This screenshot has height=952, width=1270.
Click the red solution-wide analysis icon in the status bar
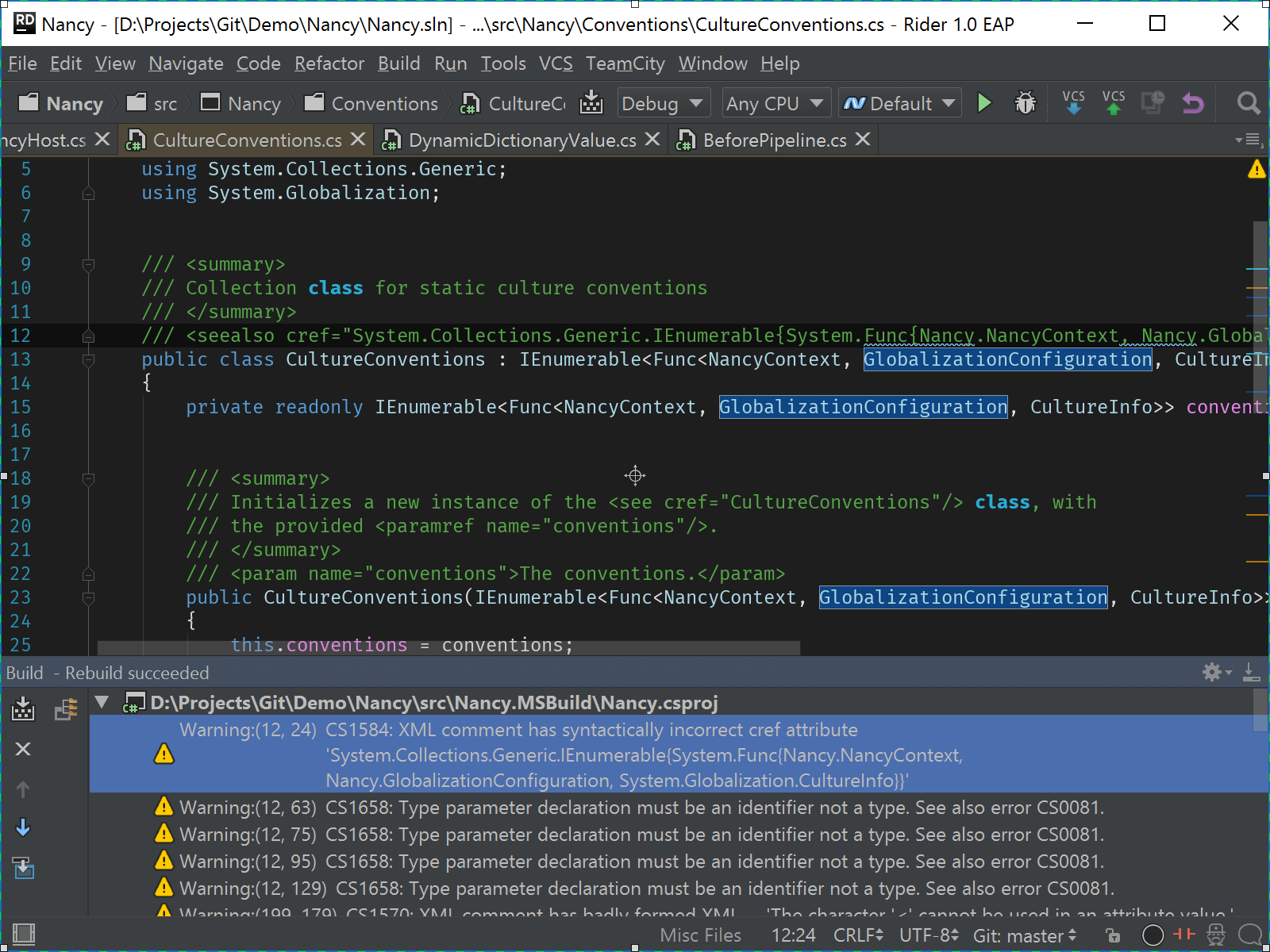coord(1184,935)
